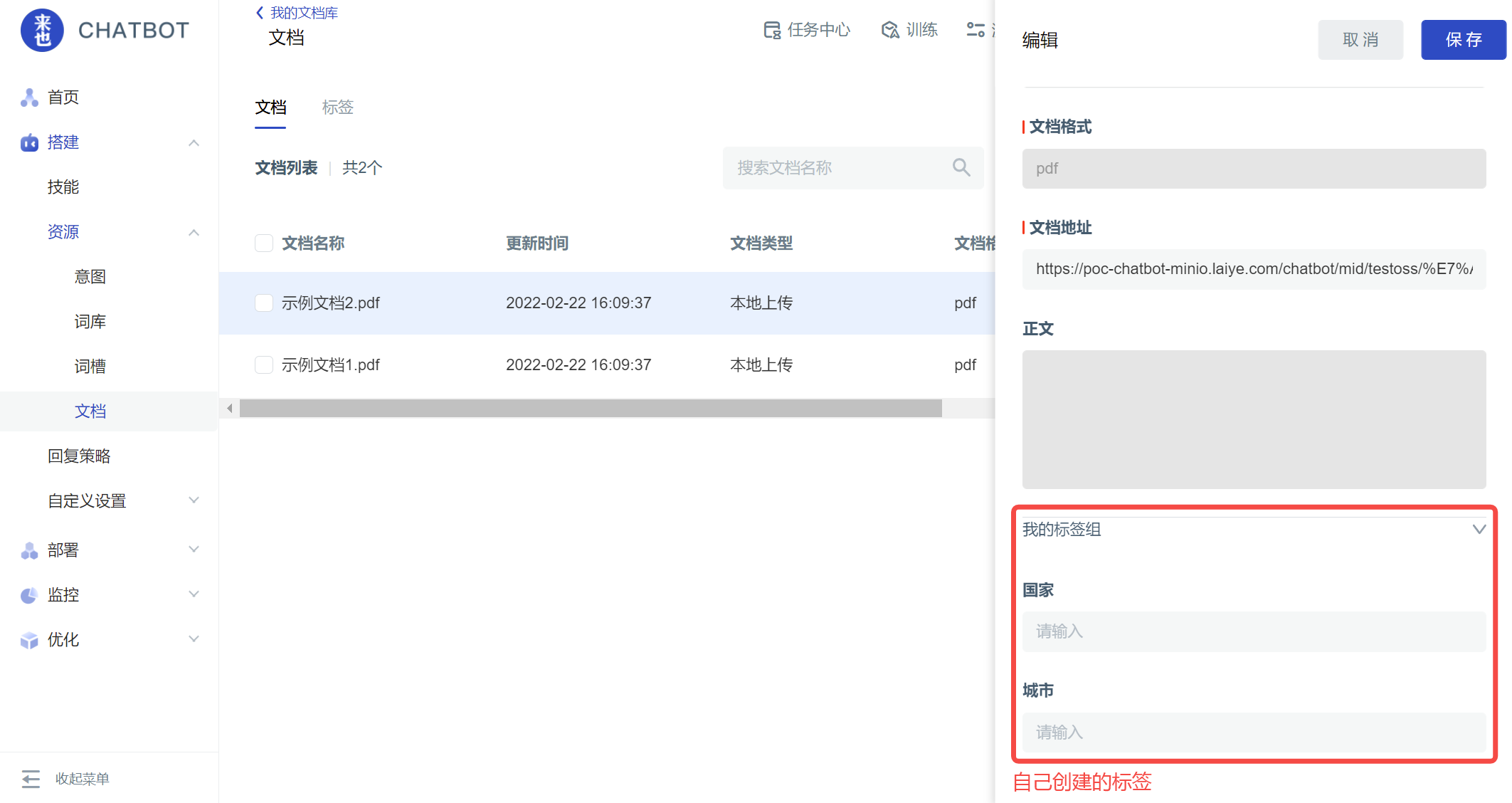
Task: Click the 示例文档2.pdf file name
Action: 331,303
